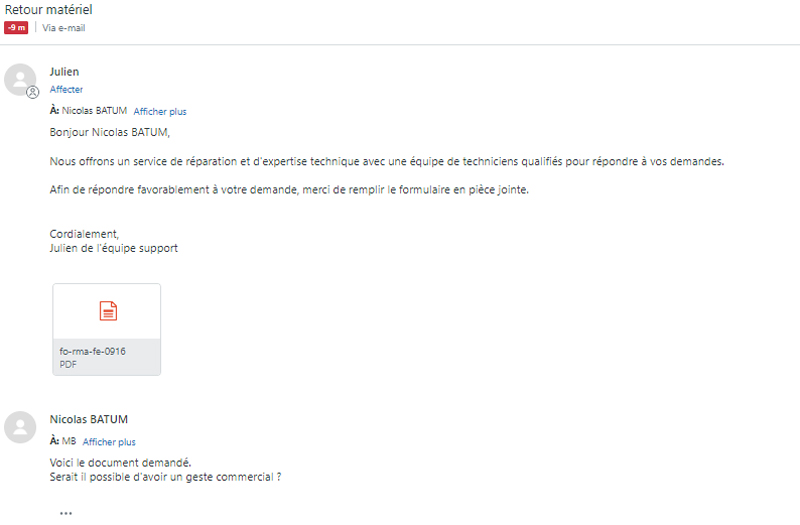Click the PDF type label on the attachment
This screenshot has width=800, height=525.
(68, 364)
